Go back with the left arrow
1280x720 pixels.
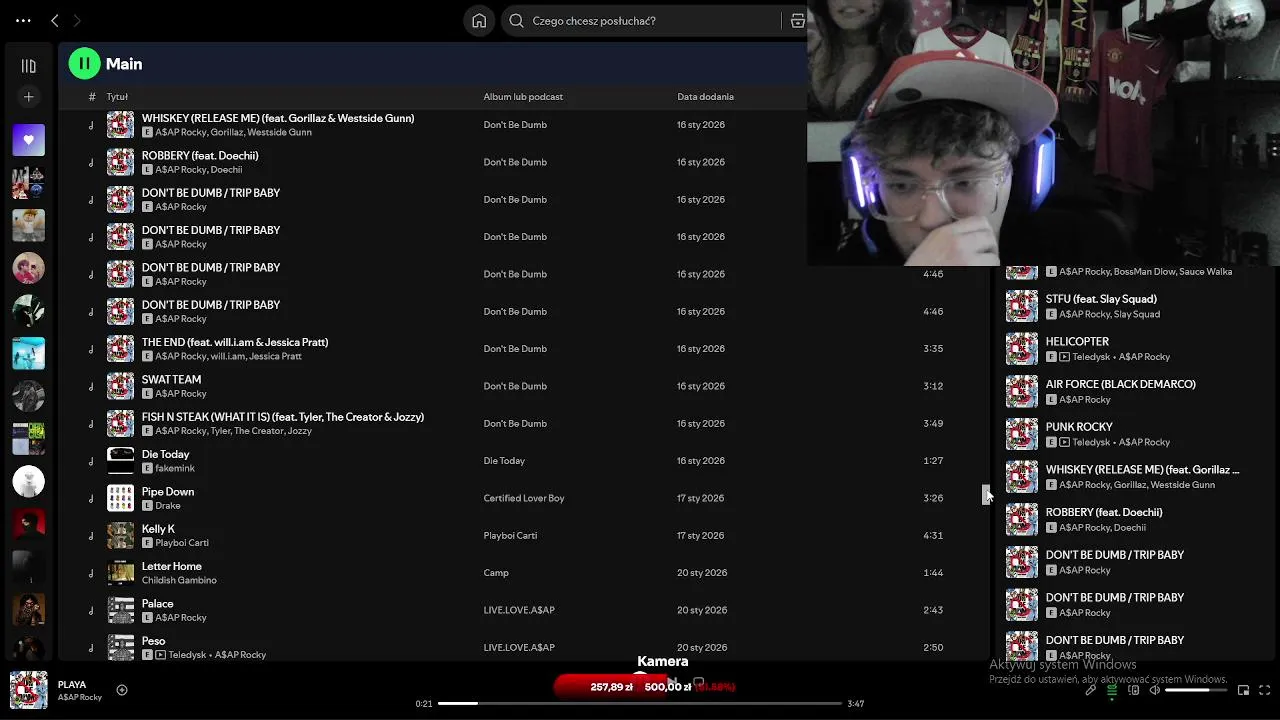coord(55,20)
